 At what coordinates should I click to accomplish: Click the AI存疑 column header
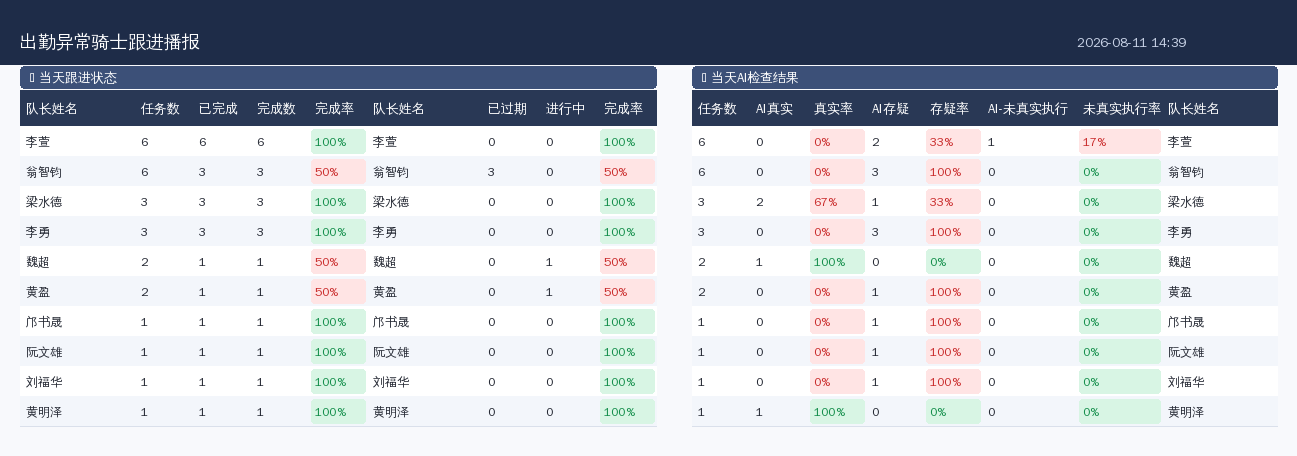(x=890, y=108)
